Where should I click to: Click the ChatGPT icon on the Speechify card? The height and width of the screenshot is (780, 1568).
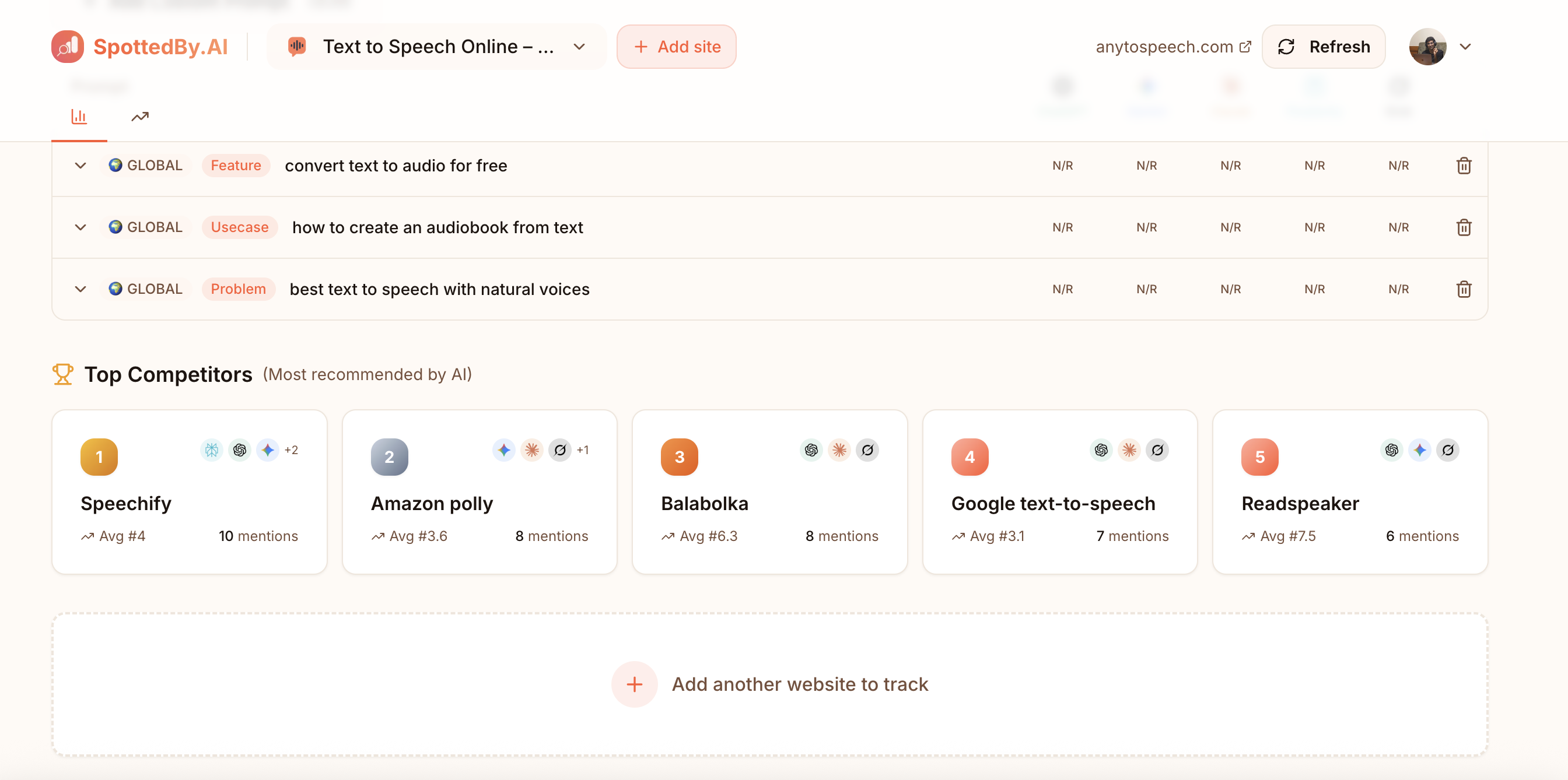point(240,450)
